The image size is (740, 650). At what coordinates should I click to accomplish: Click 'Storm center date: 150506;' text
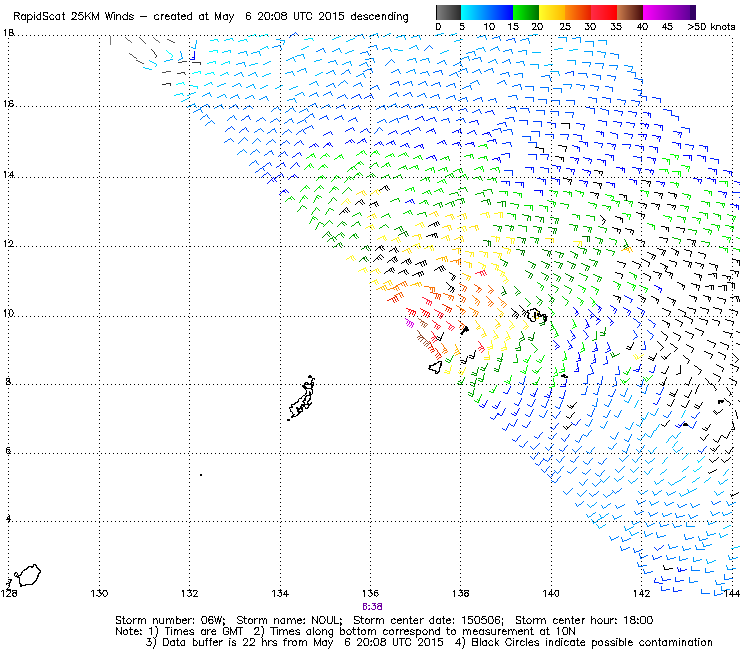[x=429, y=620]
